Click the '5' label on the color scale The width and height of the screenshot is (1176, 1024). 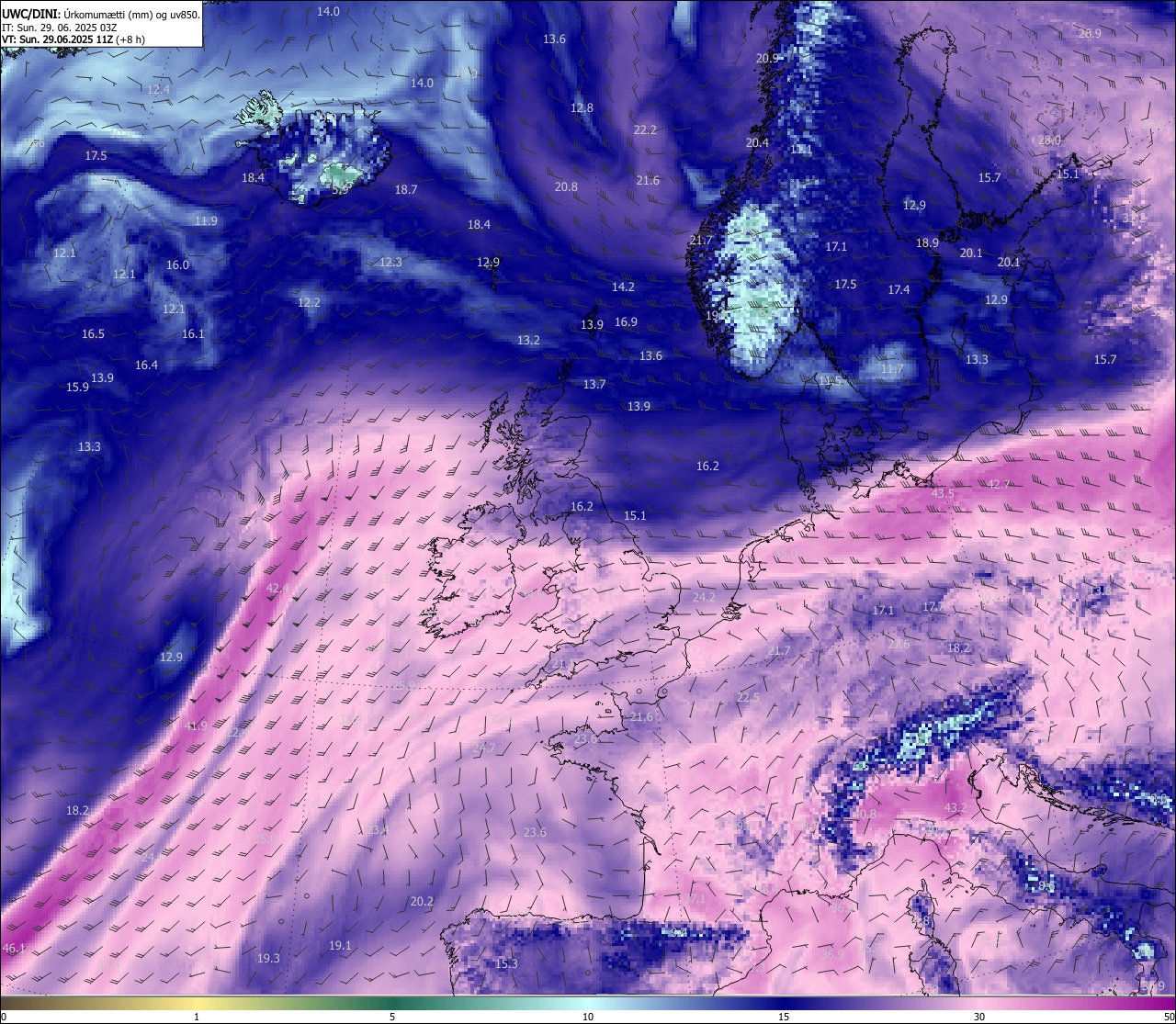392,1017
